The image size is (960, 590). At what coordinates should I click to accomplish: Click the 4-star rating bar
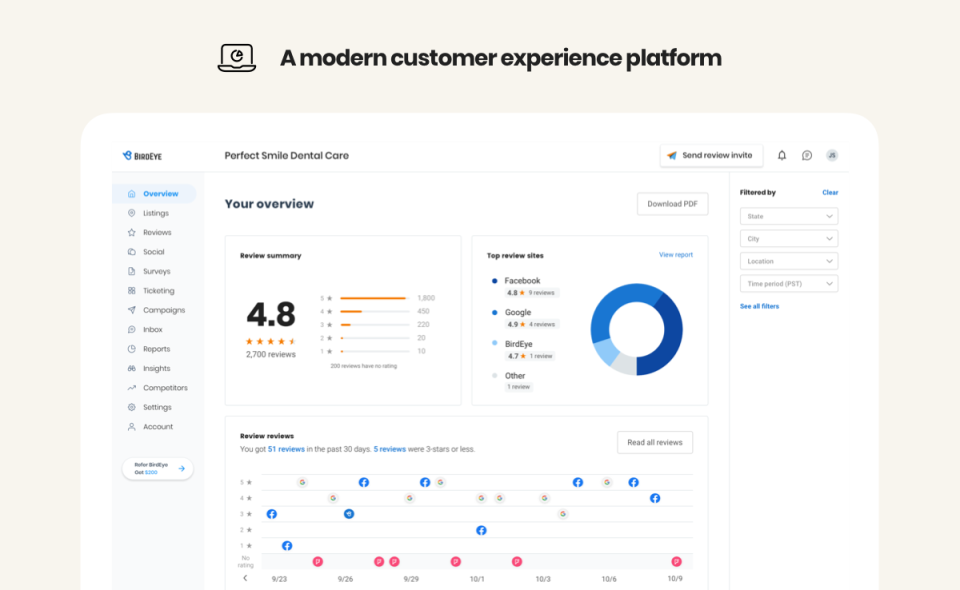click(375, 312)
